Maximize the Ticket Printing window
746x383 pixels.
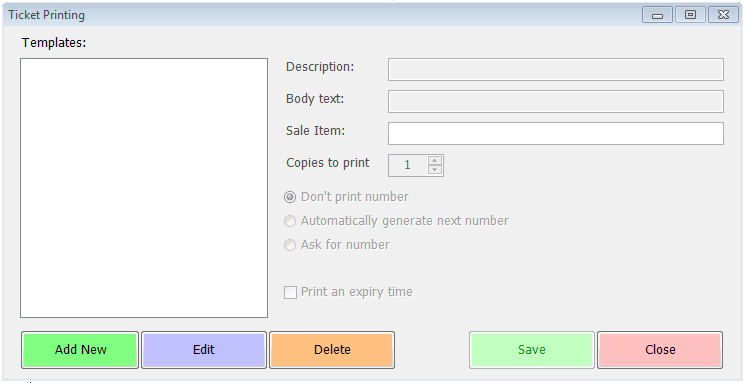[690, 15]
